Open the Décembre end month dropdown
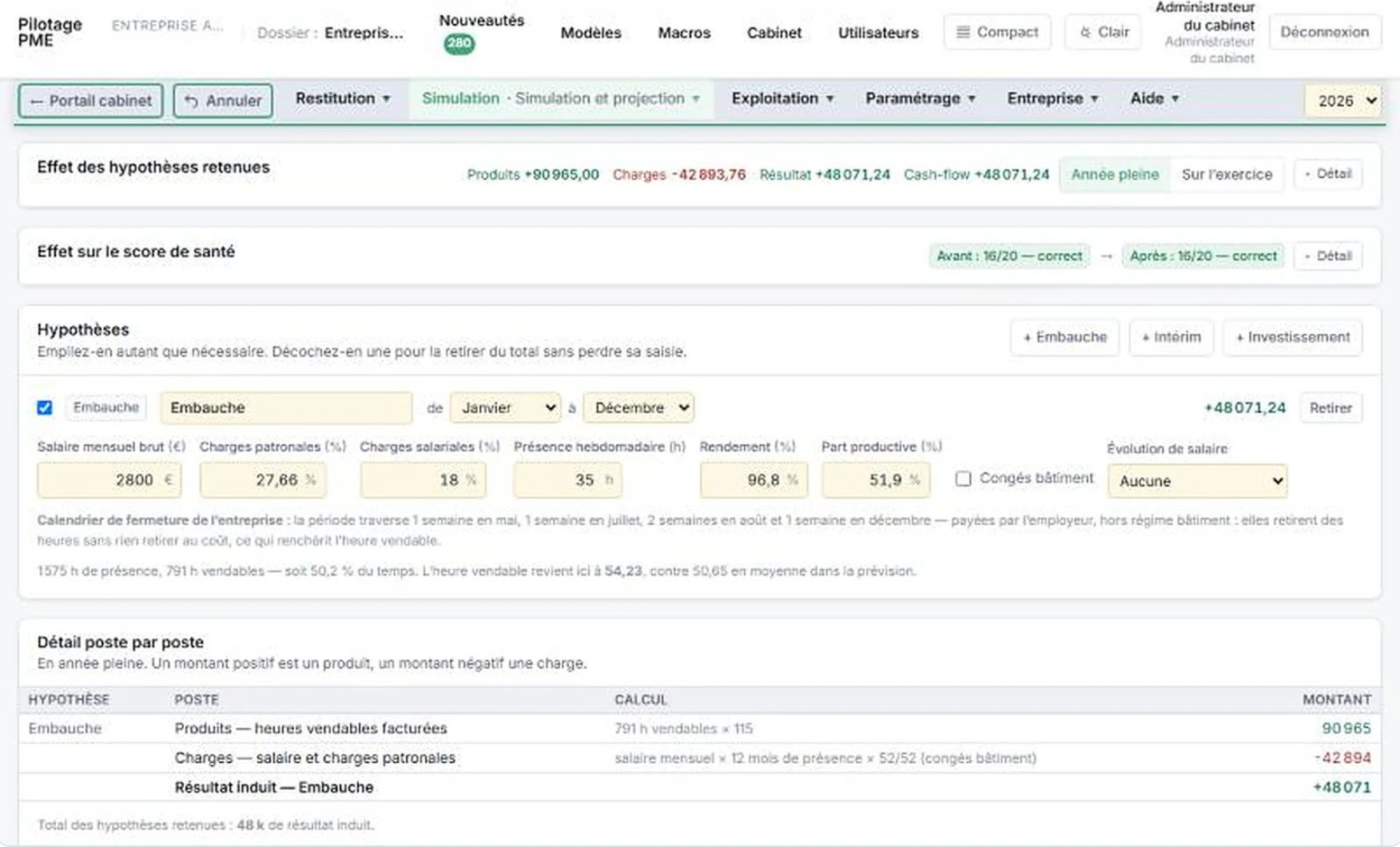This screenshot has height=847, width=1400. click(x=638, y=408)
